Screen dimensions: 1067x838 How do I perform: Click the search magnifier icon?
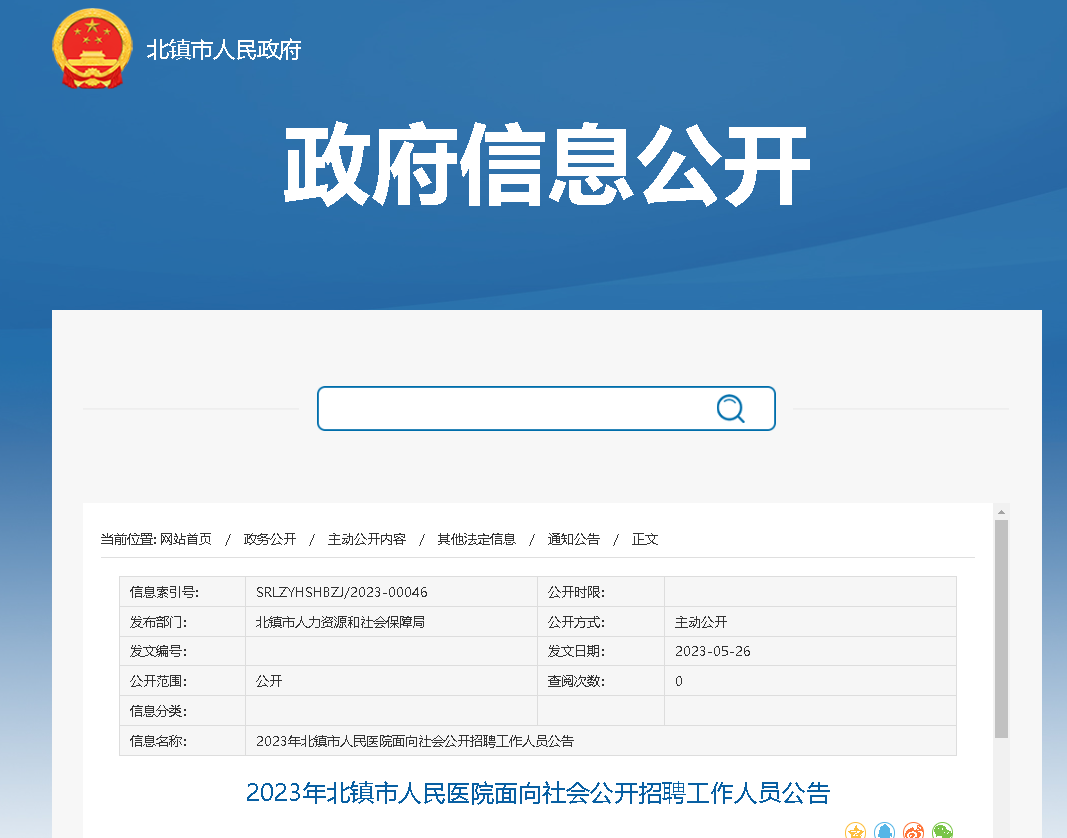[730, 408]
